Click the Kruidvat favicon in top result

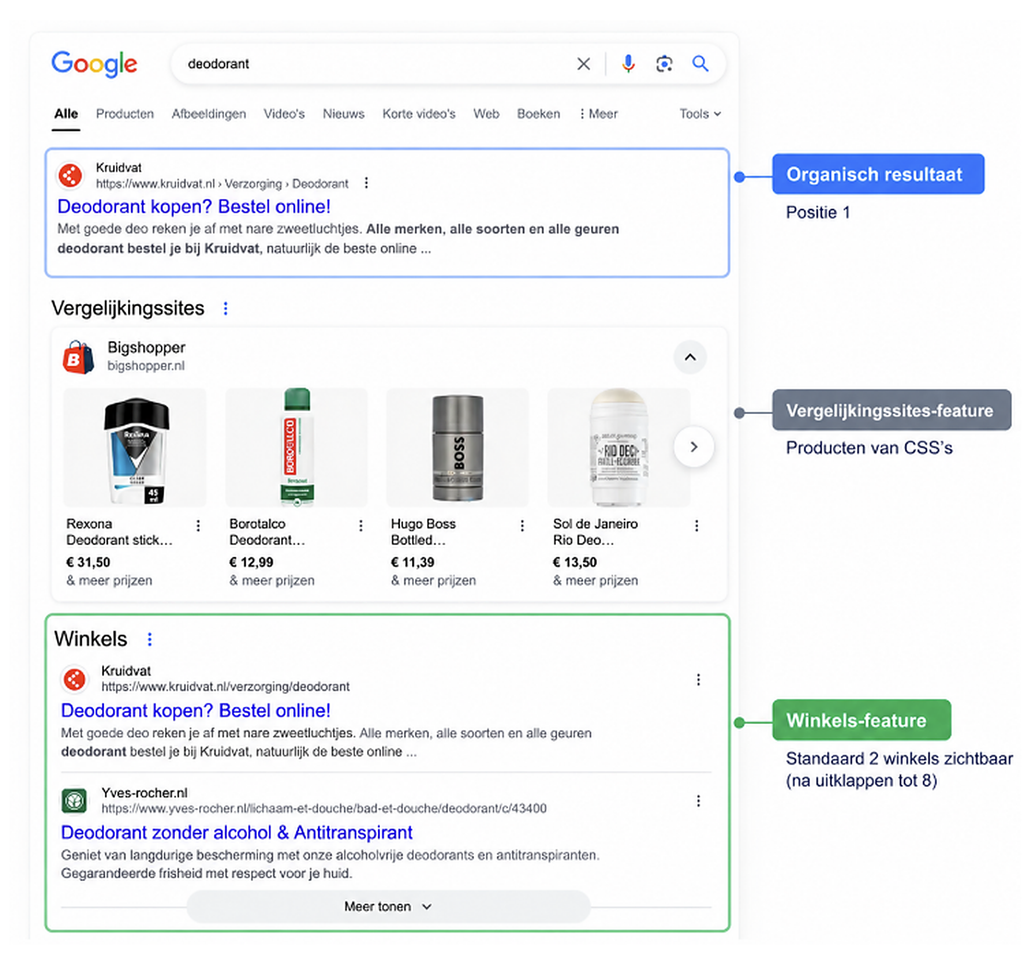click(71, 176)
